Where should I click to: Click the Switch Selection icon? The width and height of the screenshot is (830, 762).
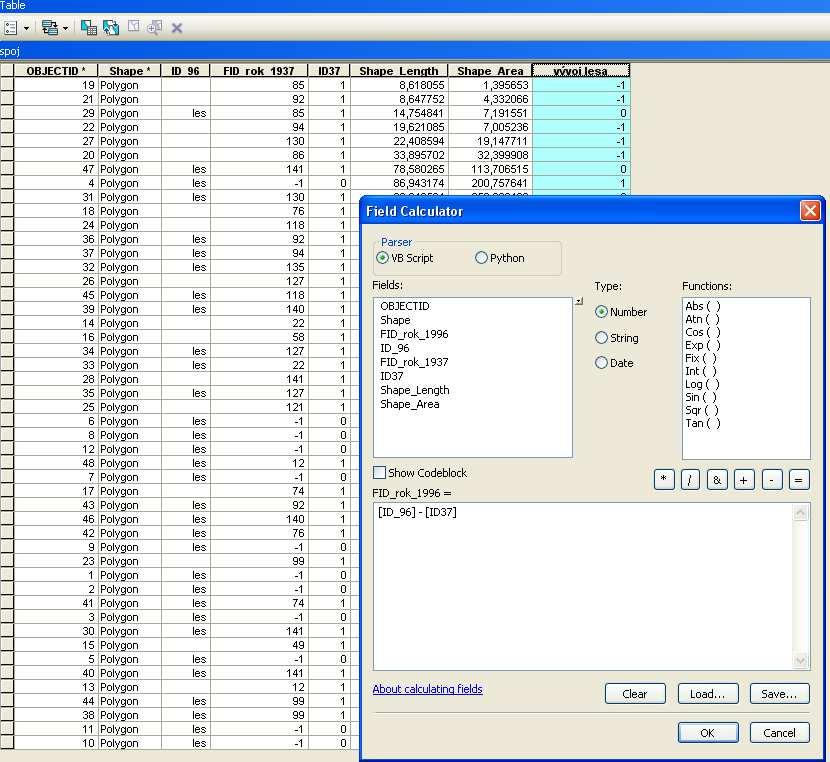click(111, 28)
